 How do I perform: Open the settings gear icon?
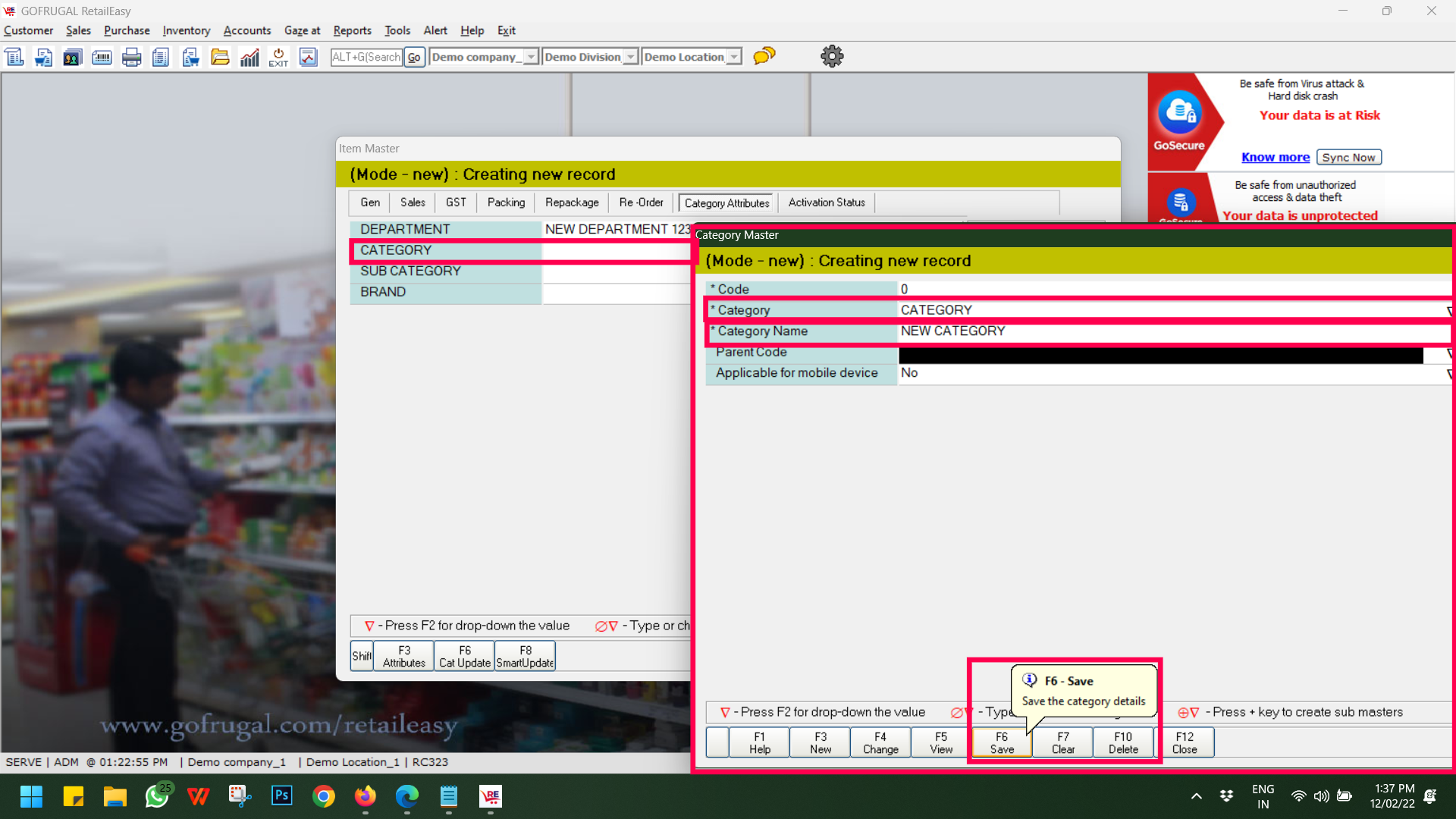(x=832, y=56)
